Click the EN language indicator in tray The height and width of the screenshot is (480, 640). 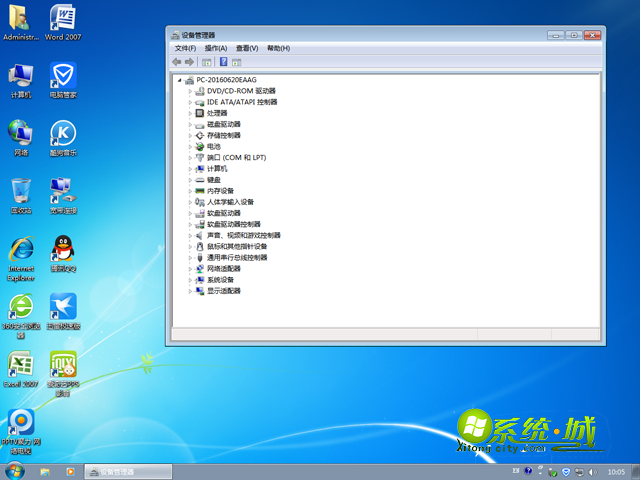(x=516, y=471)
